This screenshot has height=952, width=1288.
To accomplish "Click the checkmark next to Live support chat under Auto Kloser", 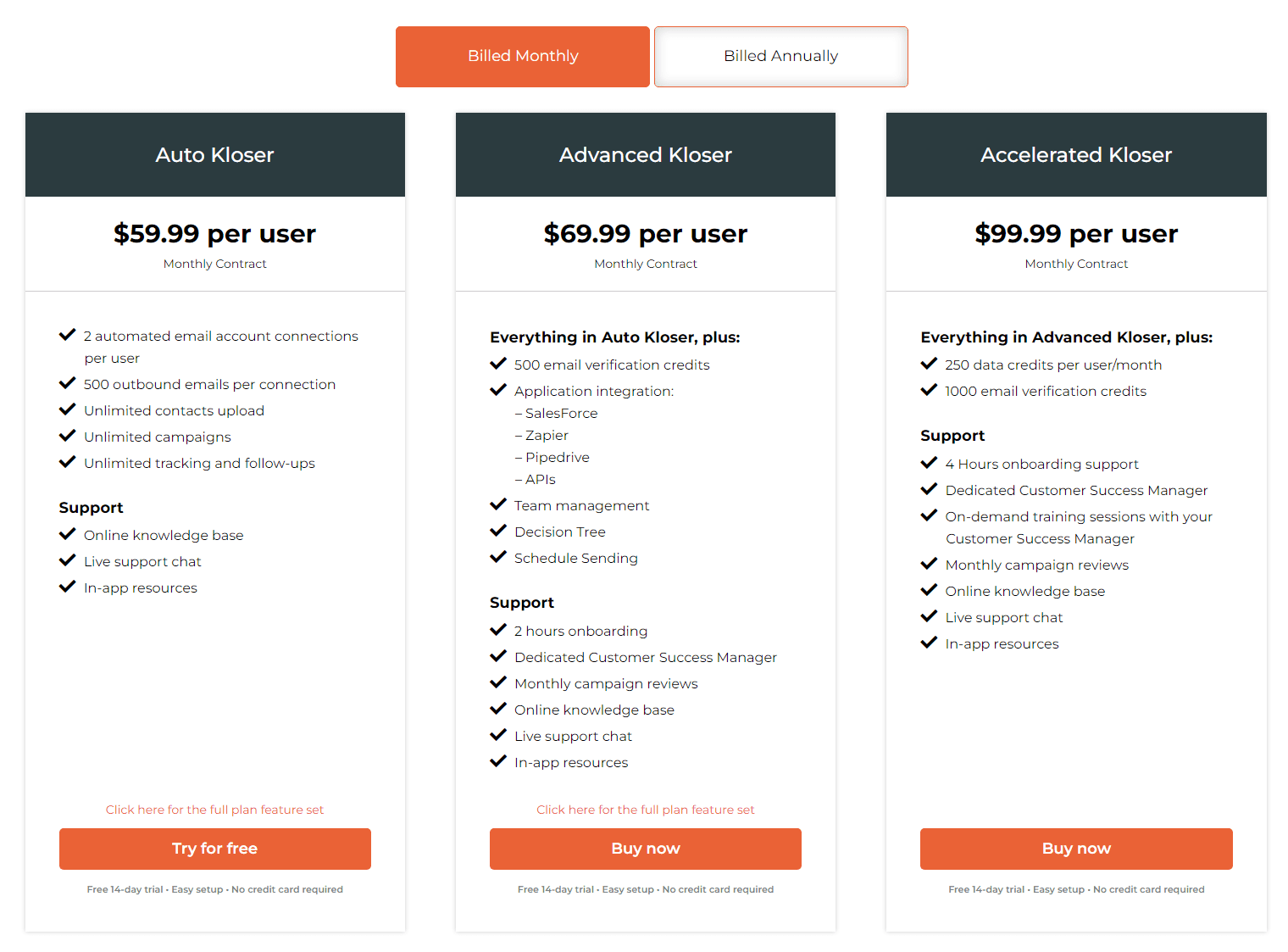I will [68, 560].
